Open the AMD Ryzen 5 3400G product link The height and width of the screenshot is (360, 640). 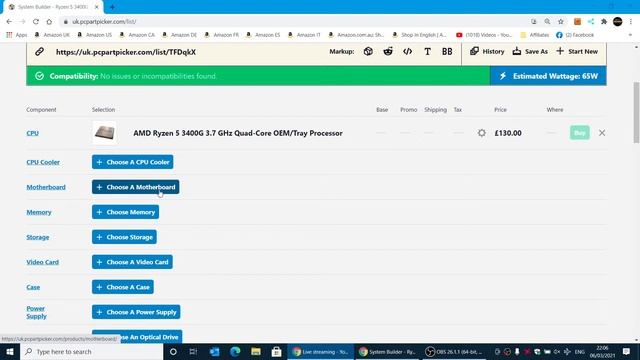pyautogui.click(x=238, y=133)
